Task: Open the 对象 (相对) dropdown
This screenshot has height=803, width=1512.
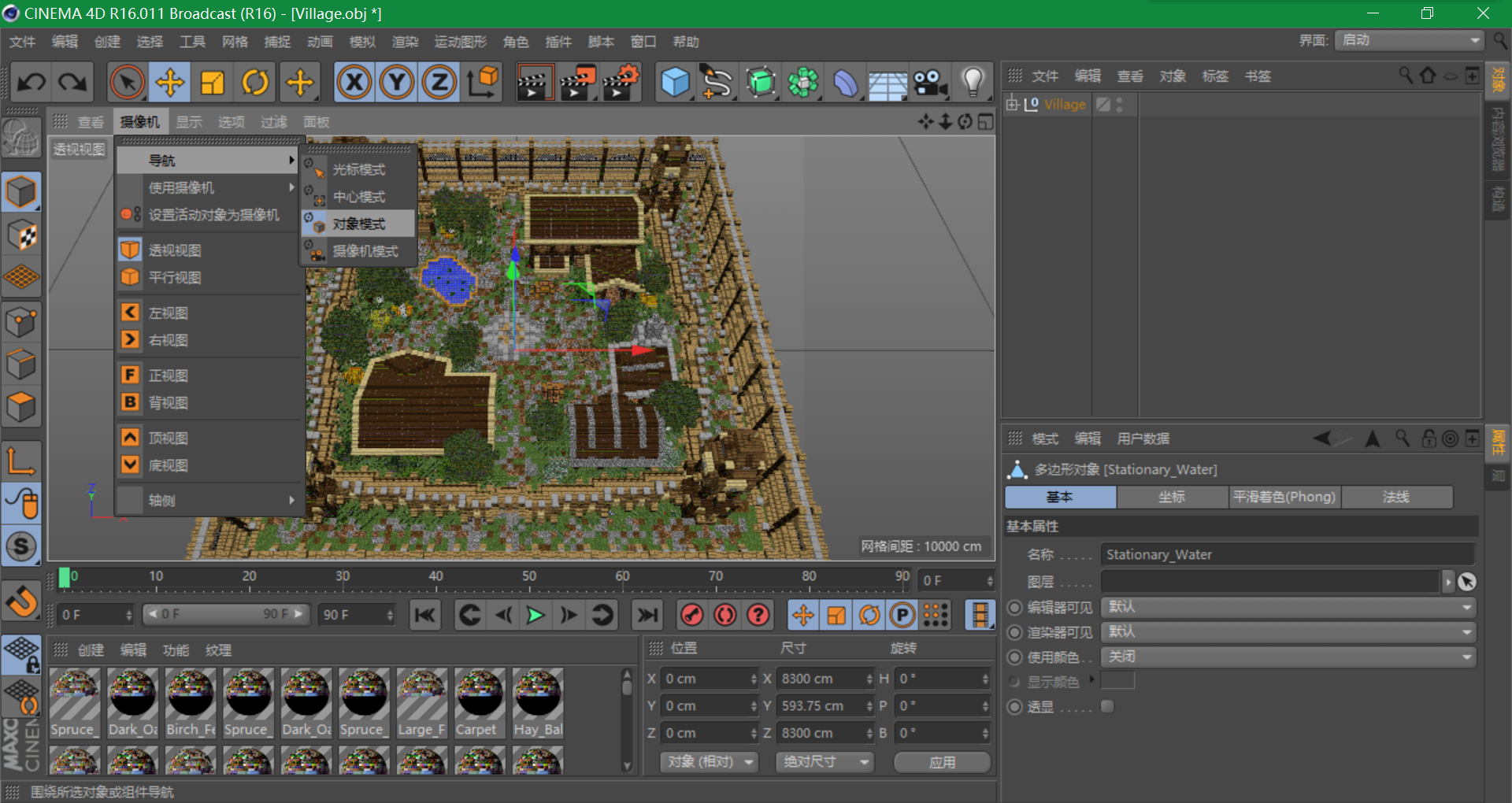Action: point(710,762)
